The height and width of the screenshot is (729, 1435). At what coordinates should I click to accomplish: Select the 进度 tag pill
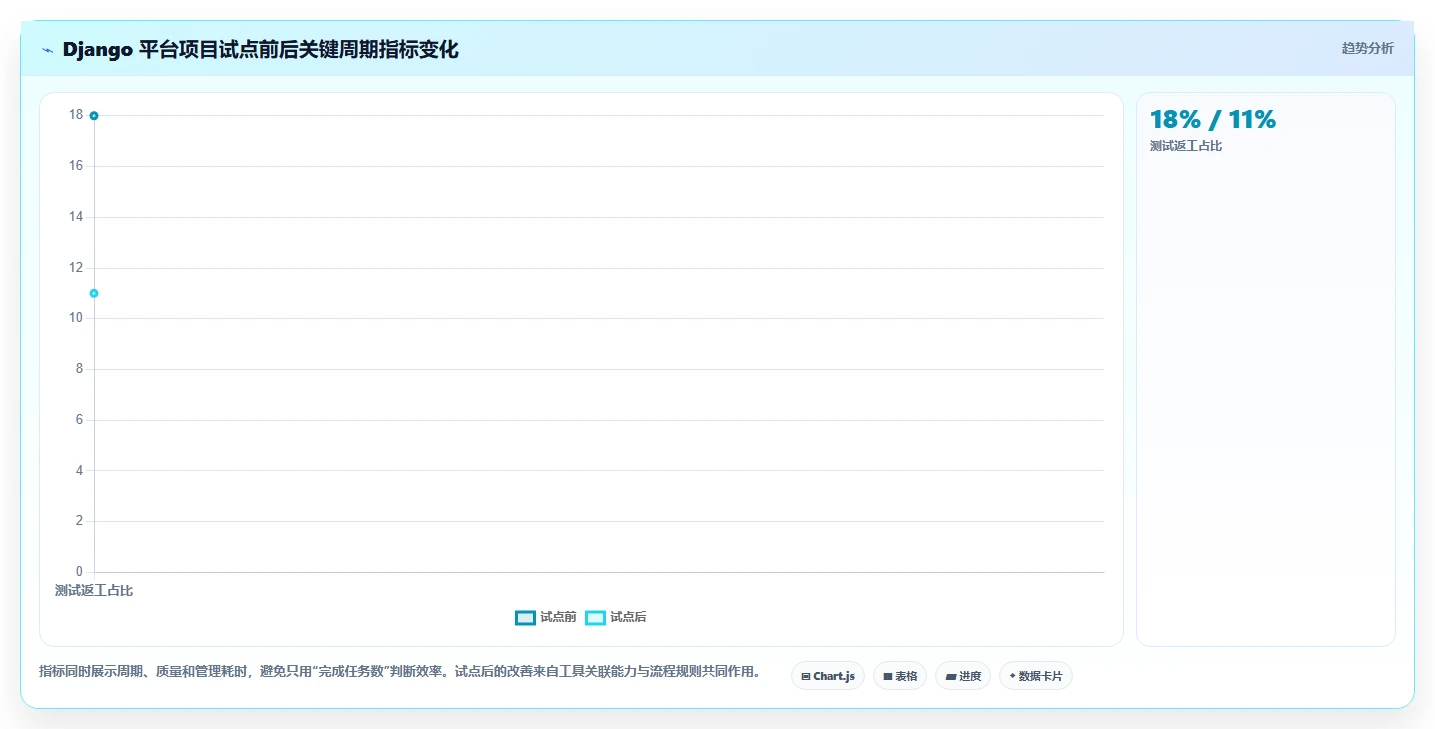[963, 676]
